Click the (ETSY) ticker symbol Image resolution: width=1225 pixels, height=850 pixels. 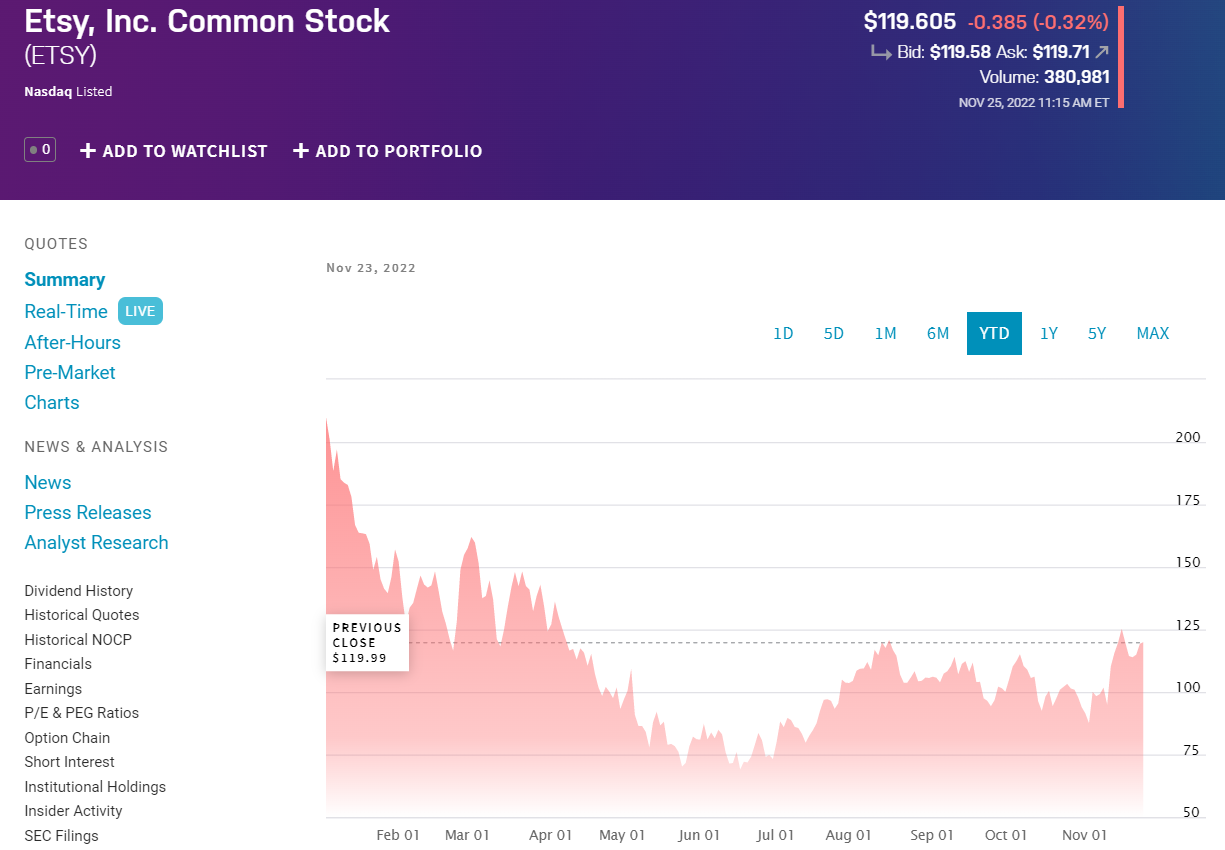tap(60, 56)
